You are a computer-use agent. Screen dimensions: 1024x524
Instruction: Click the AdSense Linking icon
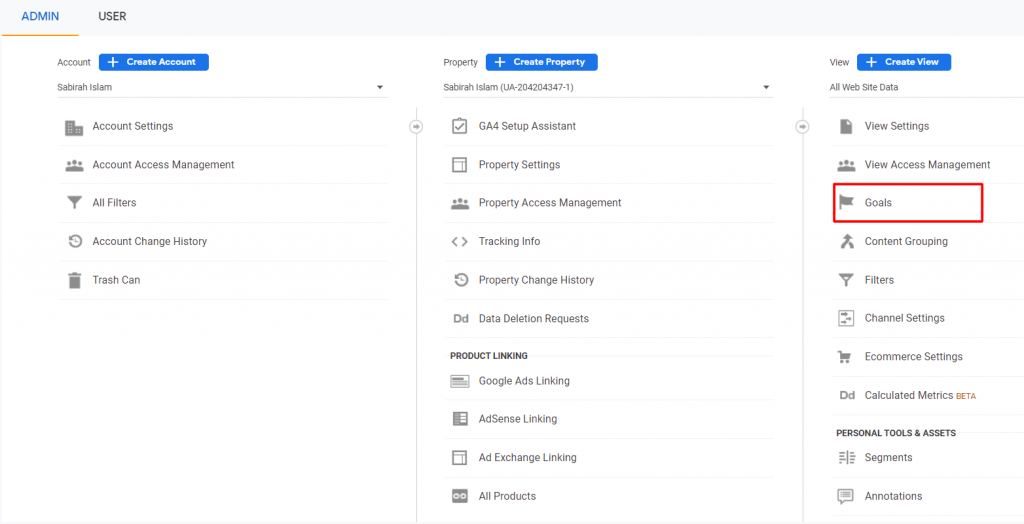pyautogui.click(x=460, y=419)
